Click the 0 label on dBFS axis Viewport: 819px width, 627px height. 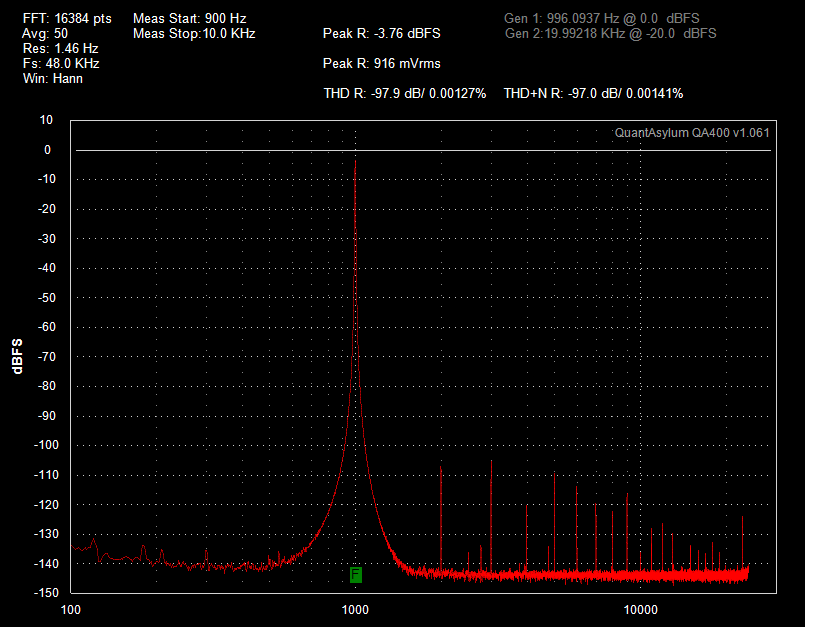point(48,150)
